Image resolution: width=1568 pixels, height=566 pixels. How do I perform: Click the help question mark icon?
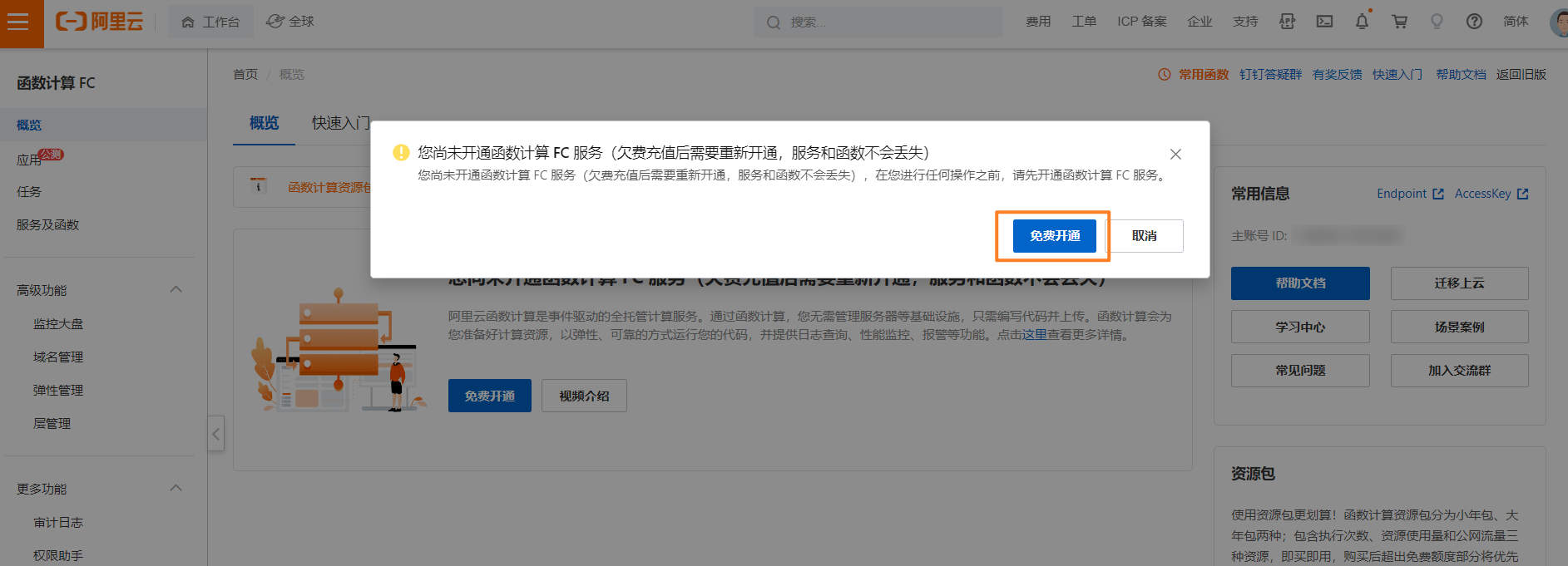click(1474, 22)
